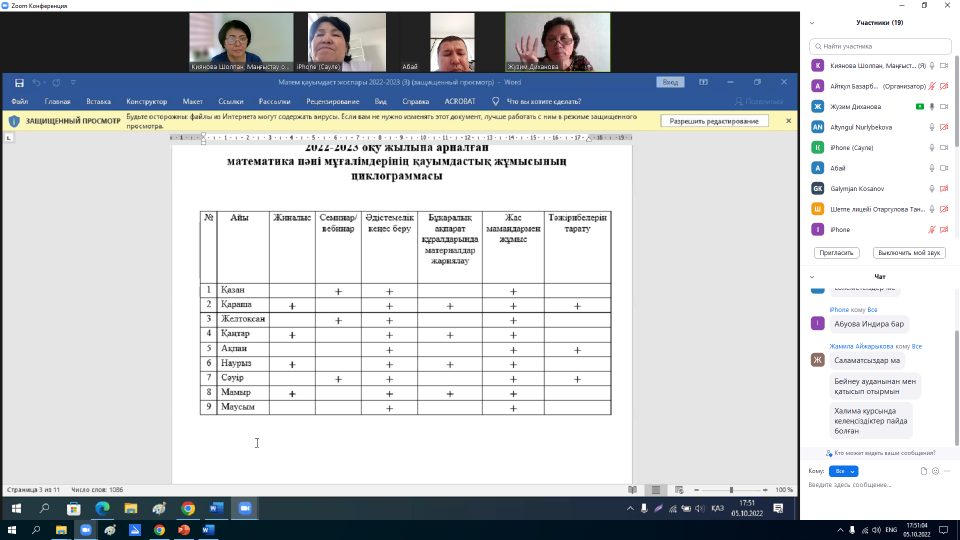Click the Word save icon
The height and width of the screenshot is (540, 960).
17,82
